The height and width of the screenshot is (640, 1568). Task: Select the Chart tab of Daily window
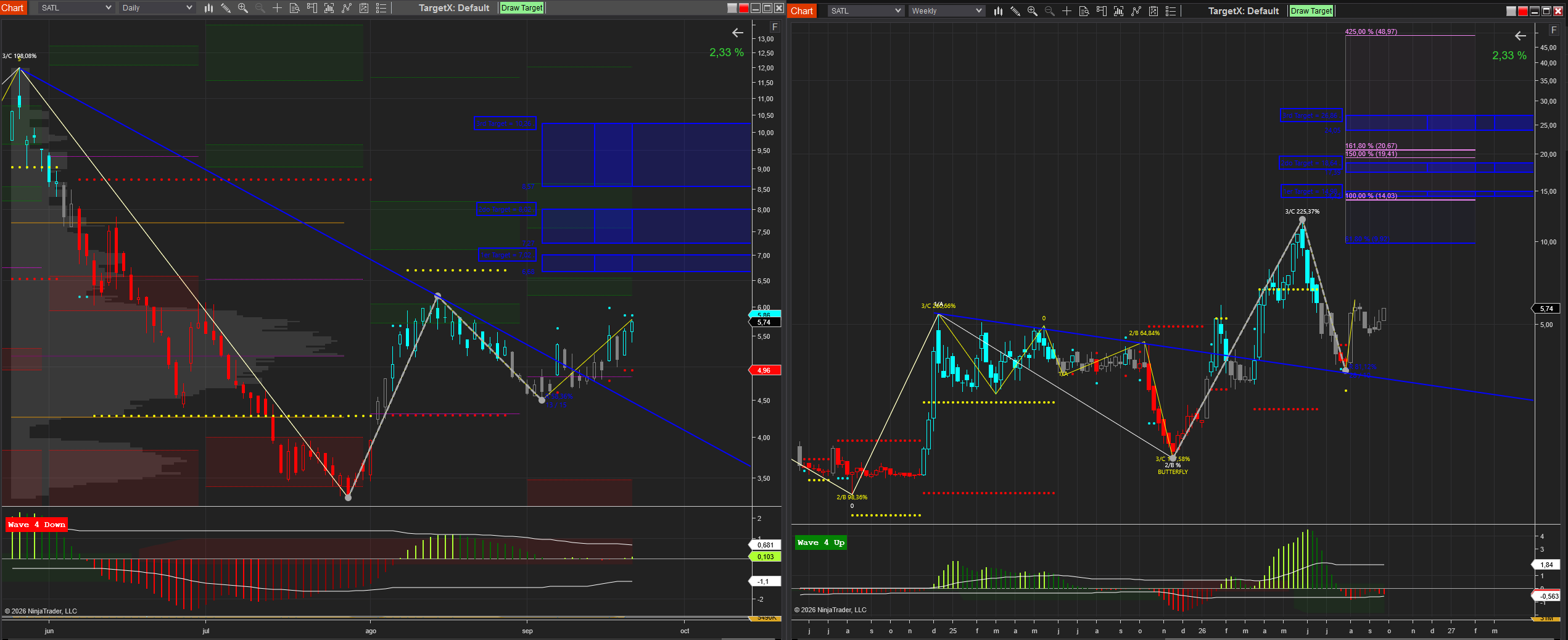coord(13,7)
